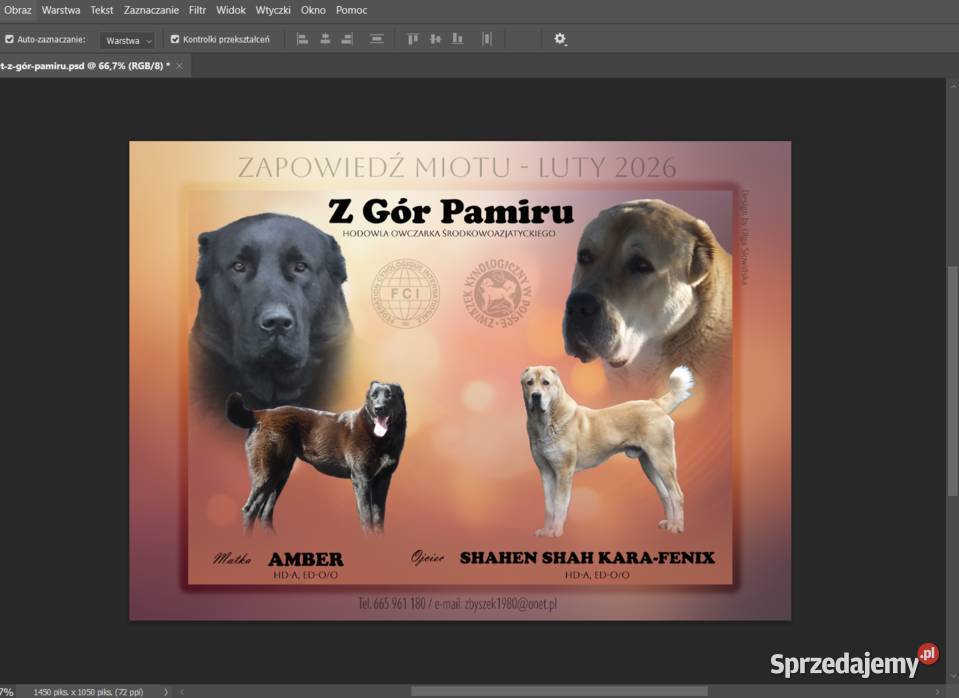Click the vertical scrollbar on the right
The width and height of the screenshot is (959, 698).
pos(951,380)
